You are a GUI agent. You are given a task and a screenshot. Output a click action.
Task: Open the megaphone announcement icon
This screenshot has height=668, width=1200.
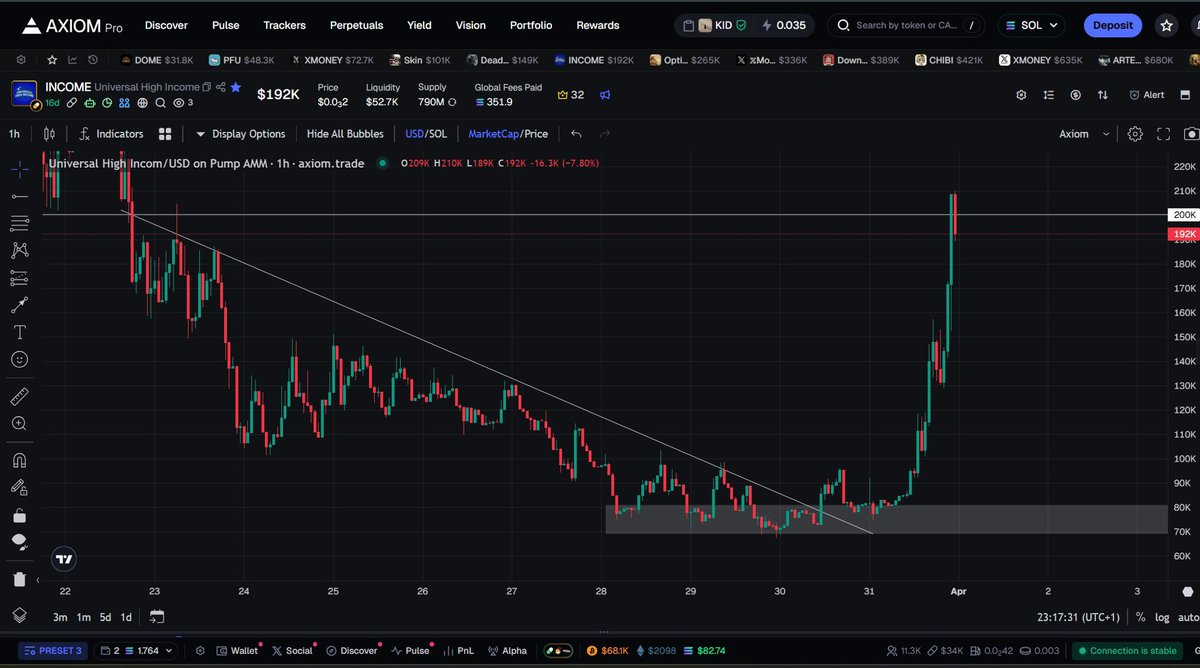pyautogui.click(x=605, y=95)
